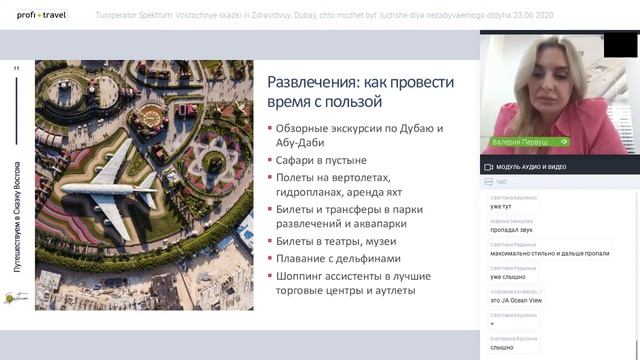Image resolution: width=640 pixels, height=360 pixels.
Task: Click the chat message 'это JA Ocean View'
Action: tap(516, 300)
